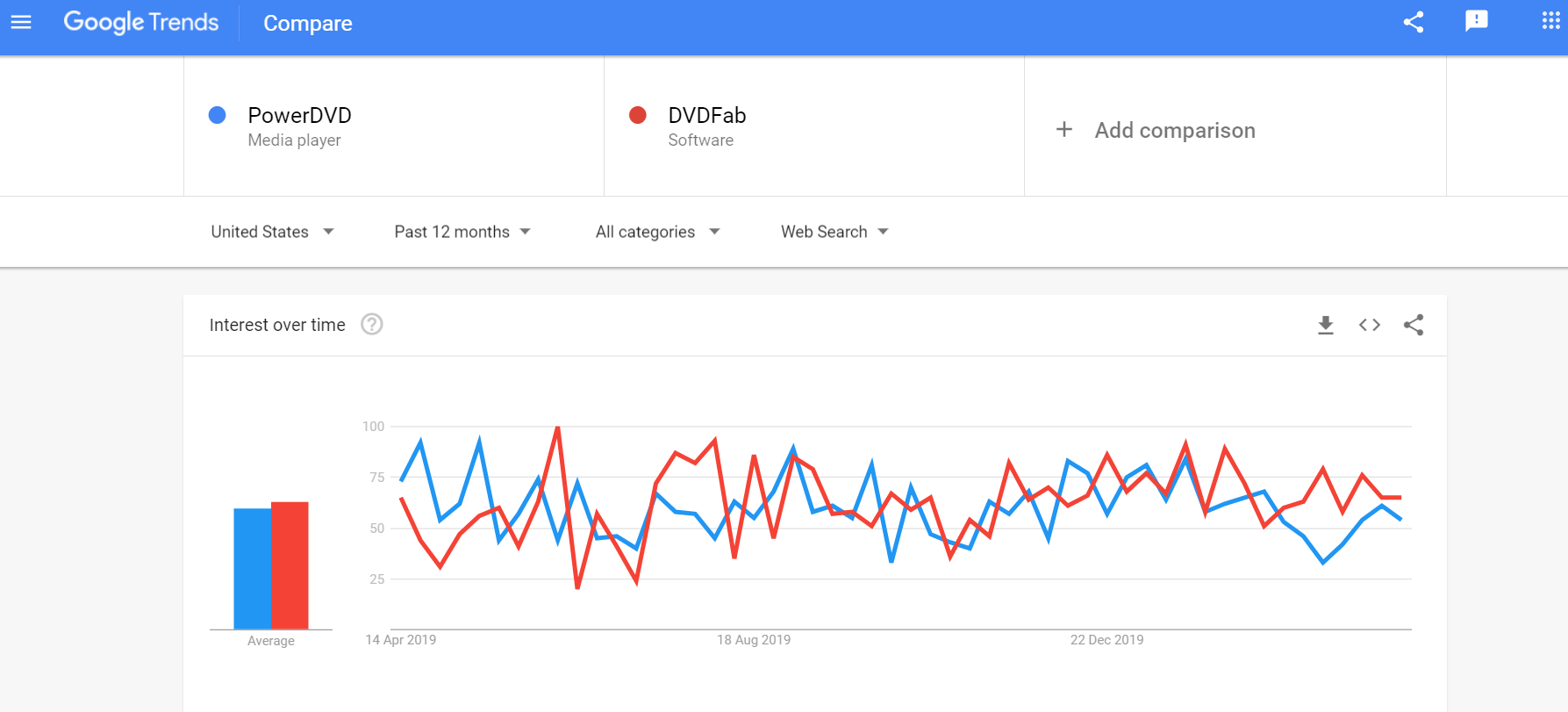Open the United States region dropdown

coord(272,232)
